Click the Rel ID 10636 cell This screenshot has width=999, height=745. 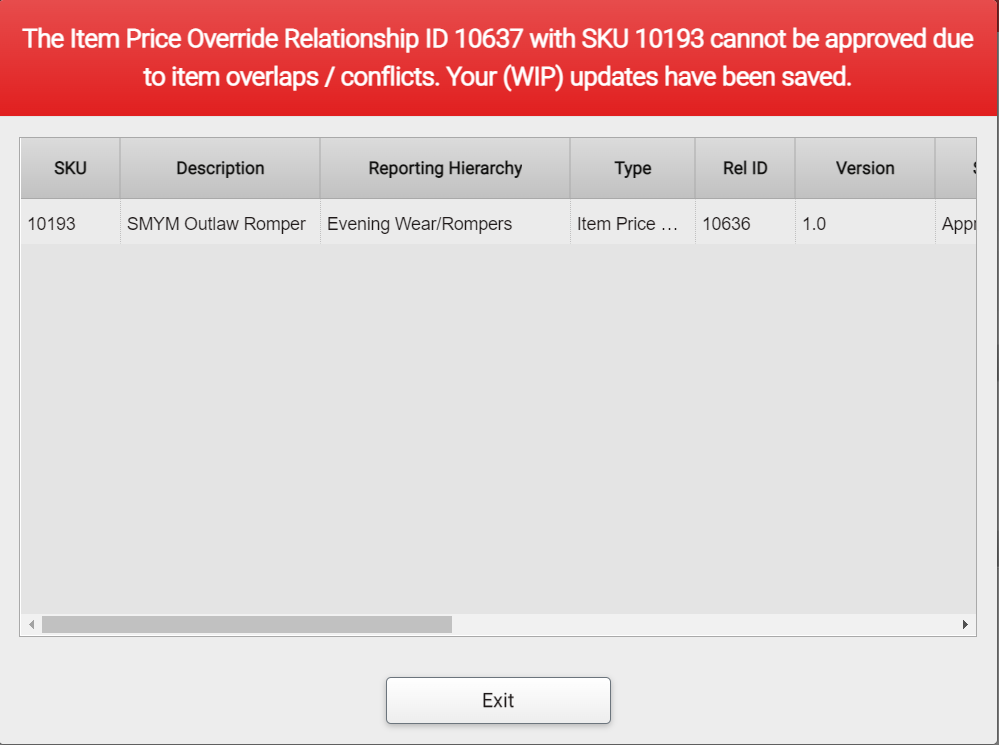745,224
